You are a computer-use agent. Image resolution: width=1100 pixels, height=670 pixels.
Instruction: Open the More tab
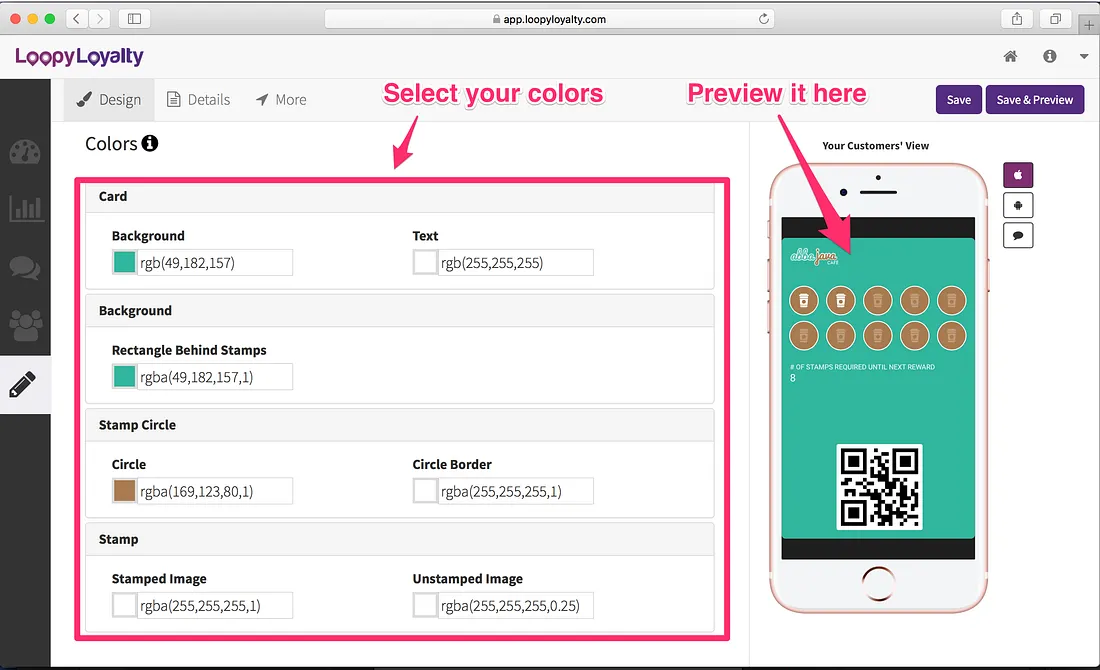[281, 100]
